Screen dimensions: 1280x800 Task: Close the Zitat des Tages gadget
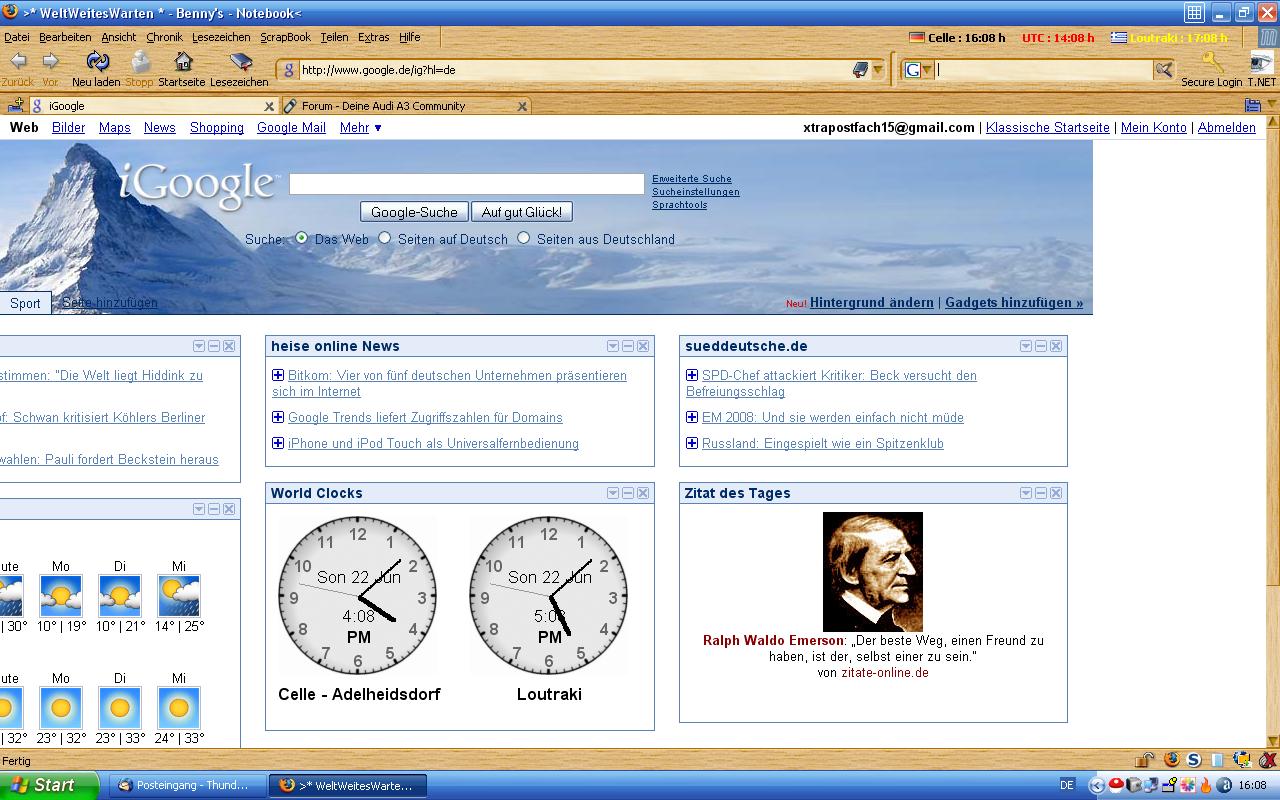pyautogui.click(x=1056, y=493)
